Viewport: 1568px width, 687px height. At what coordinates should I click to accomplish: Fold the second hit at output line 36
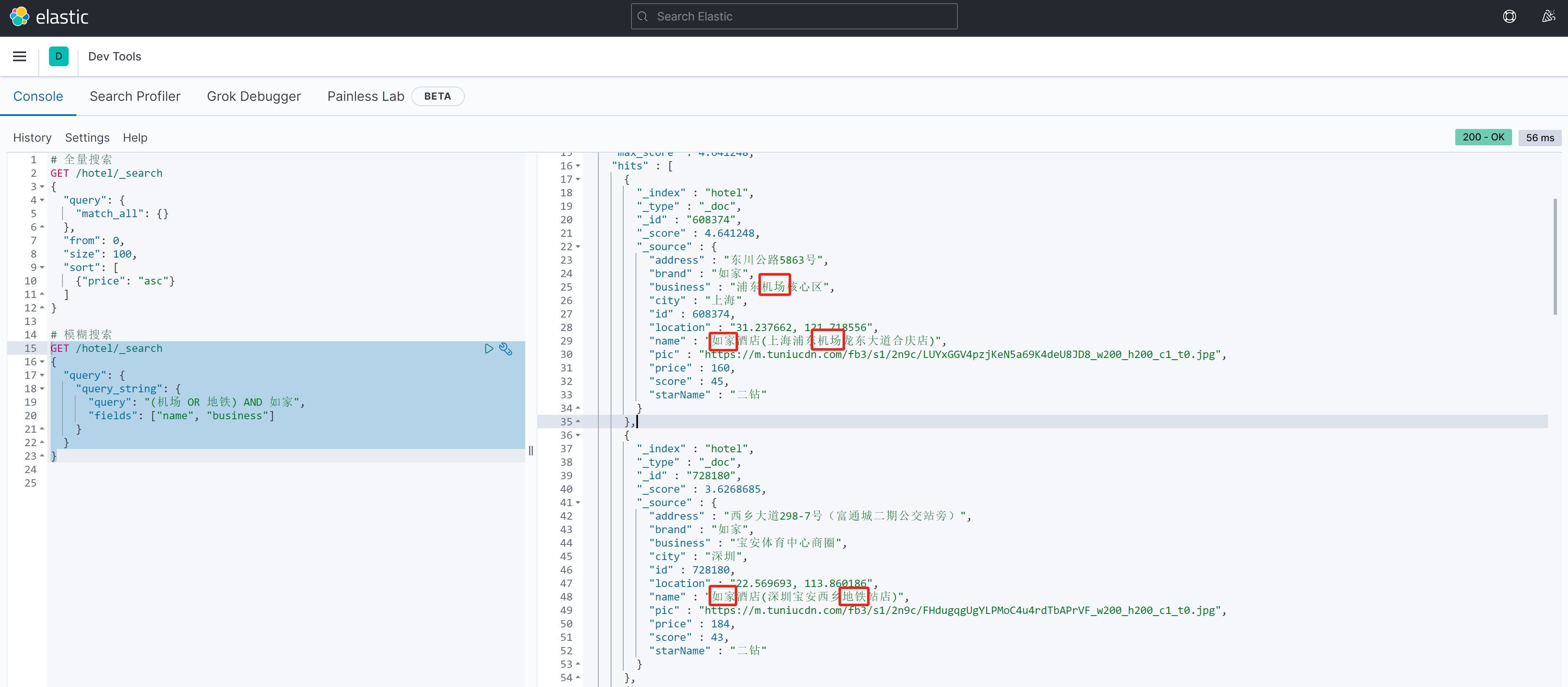578,436
